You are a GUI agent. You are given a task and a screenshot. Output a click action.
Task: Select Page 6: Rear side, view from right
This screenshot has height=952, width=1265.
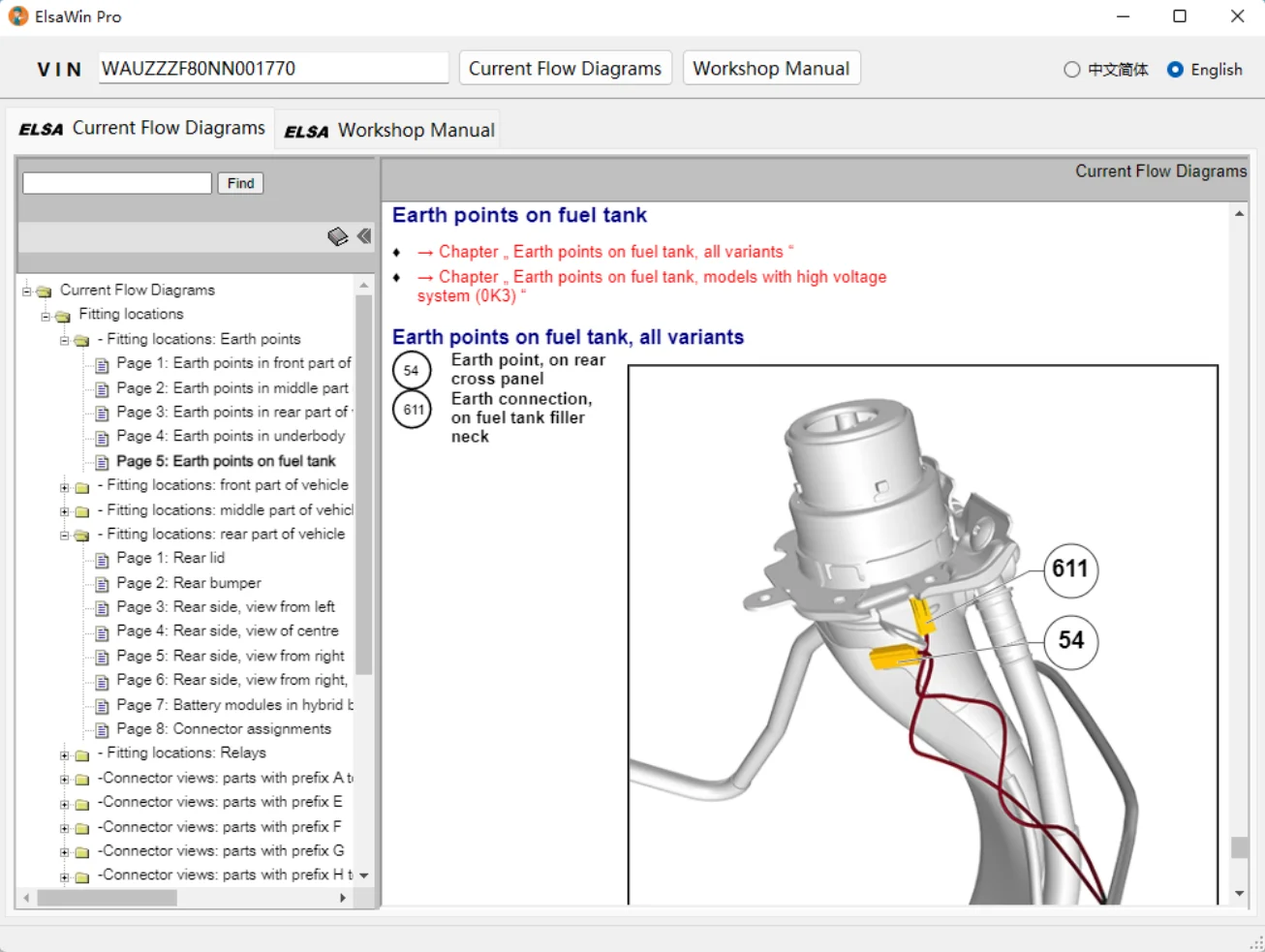[x=231, y=681]
